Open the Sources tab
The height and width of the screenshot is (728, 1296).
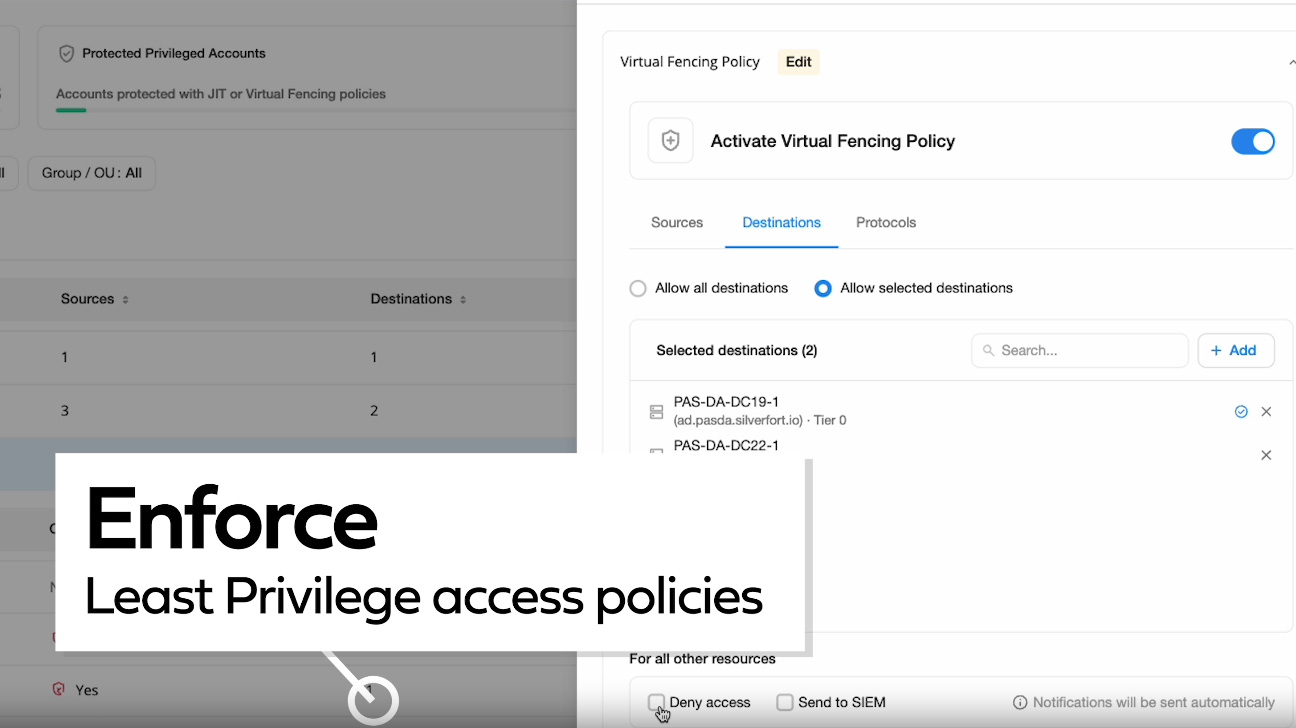[x=677, y=222]
